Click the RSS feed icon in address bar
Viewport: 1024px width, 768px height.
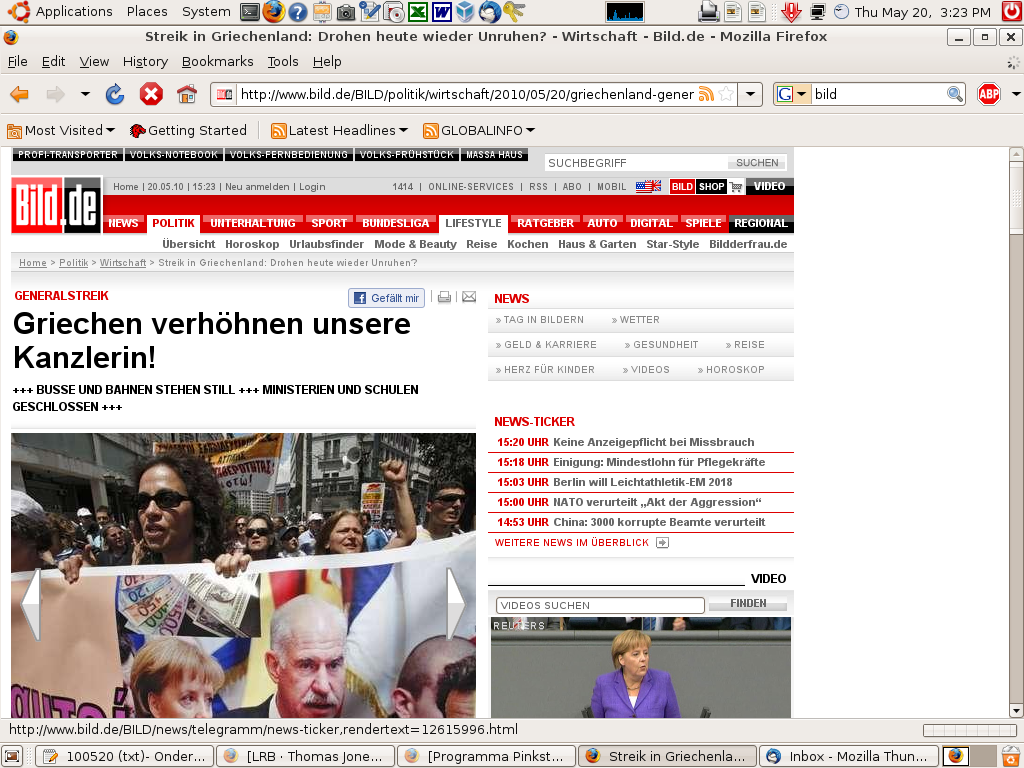coord(706,95)
